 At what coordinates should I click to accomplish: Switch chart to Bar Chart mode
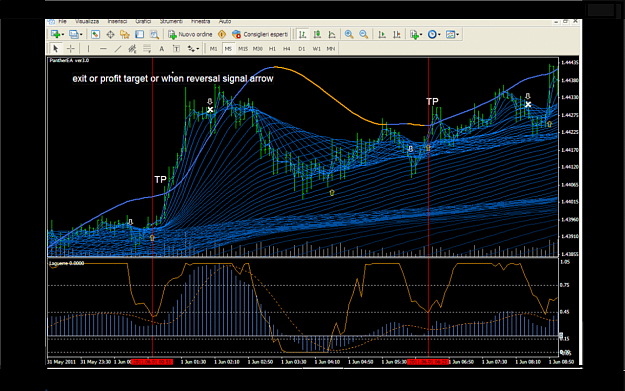coord(303,34)
